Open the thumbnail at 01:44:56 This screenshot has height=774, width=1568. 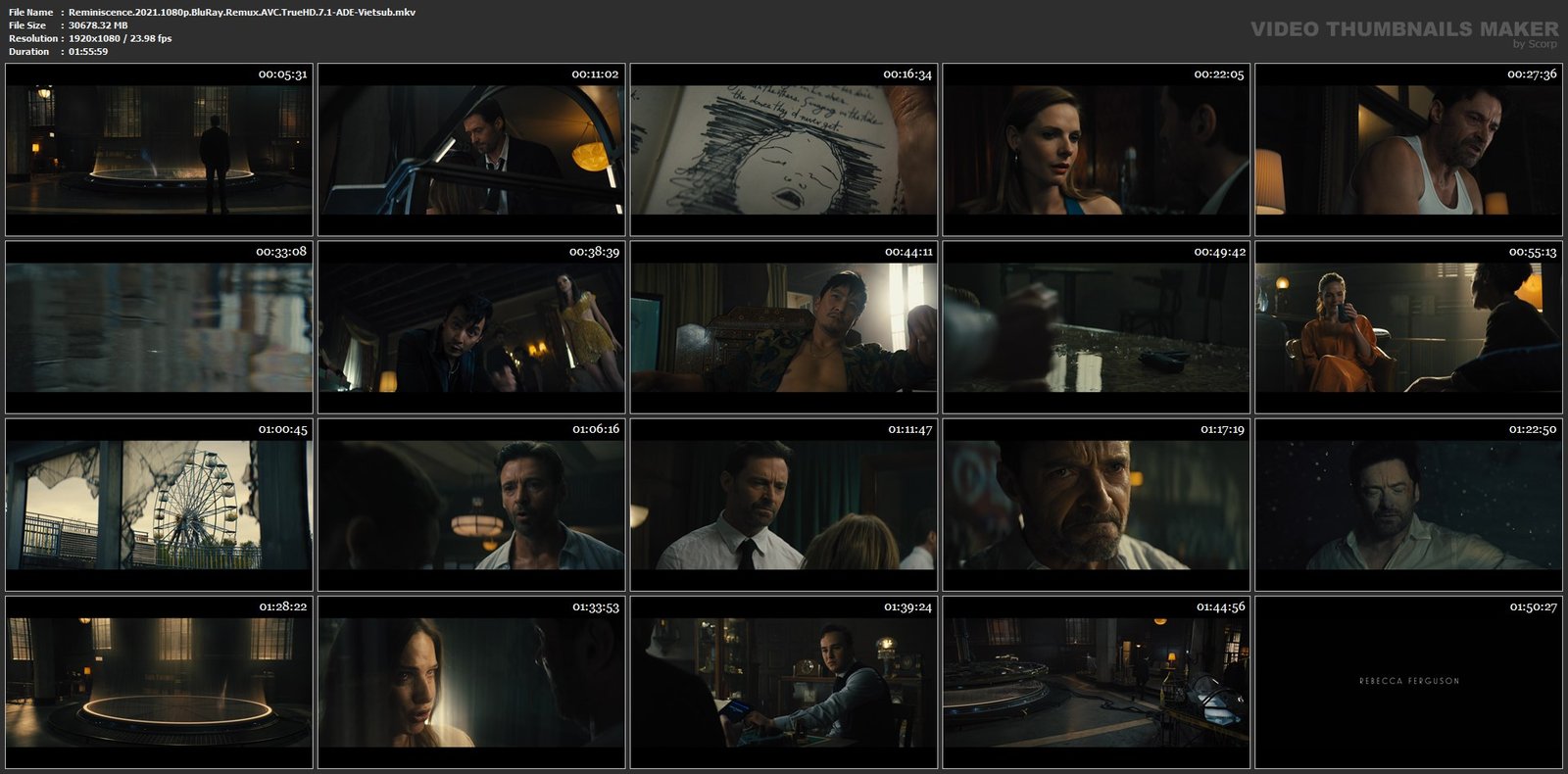1097,682
